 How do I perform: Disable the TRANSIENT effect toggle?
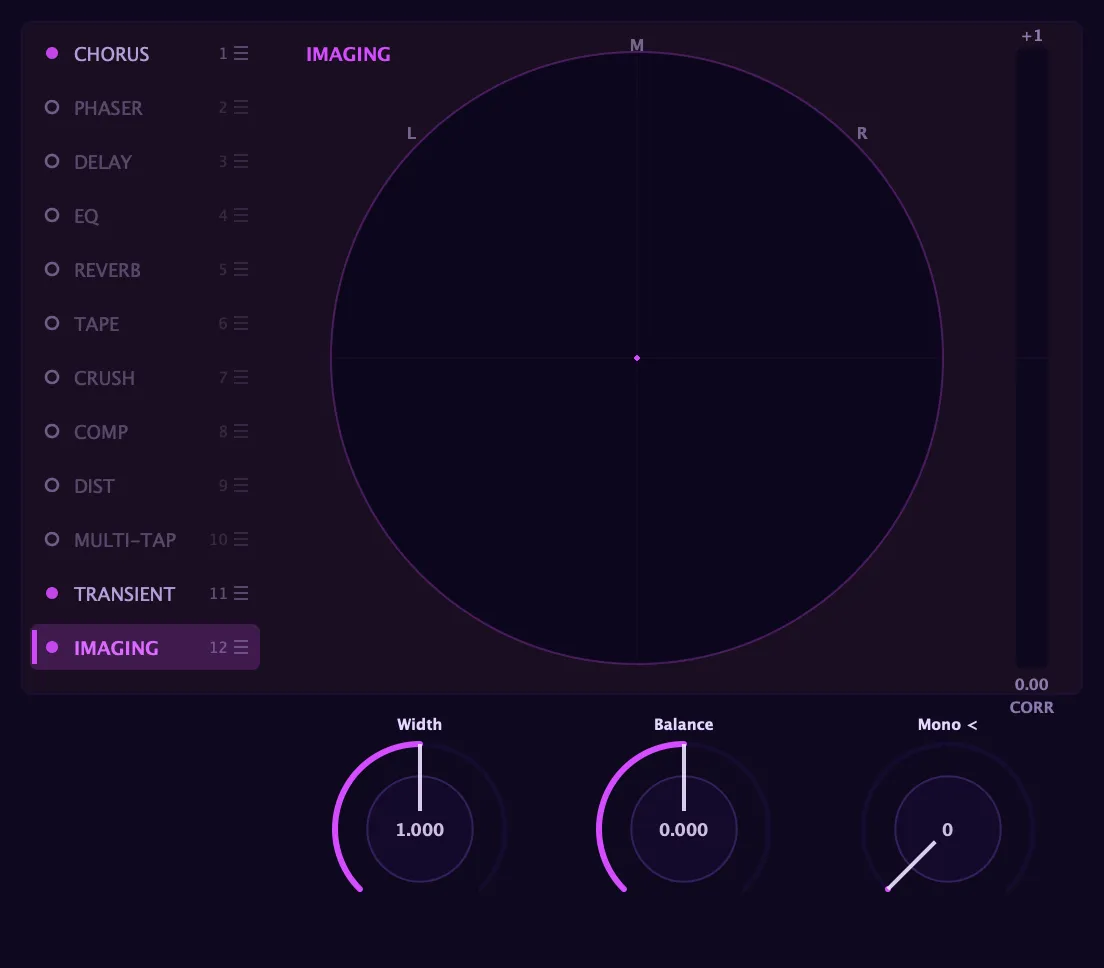point(52,593)
